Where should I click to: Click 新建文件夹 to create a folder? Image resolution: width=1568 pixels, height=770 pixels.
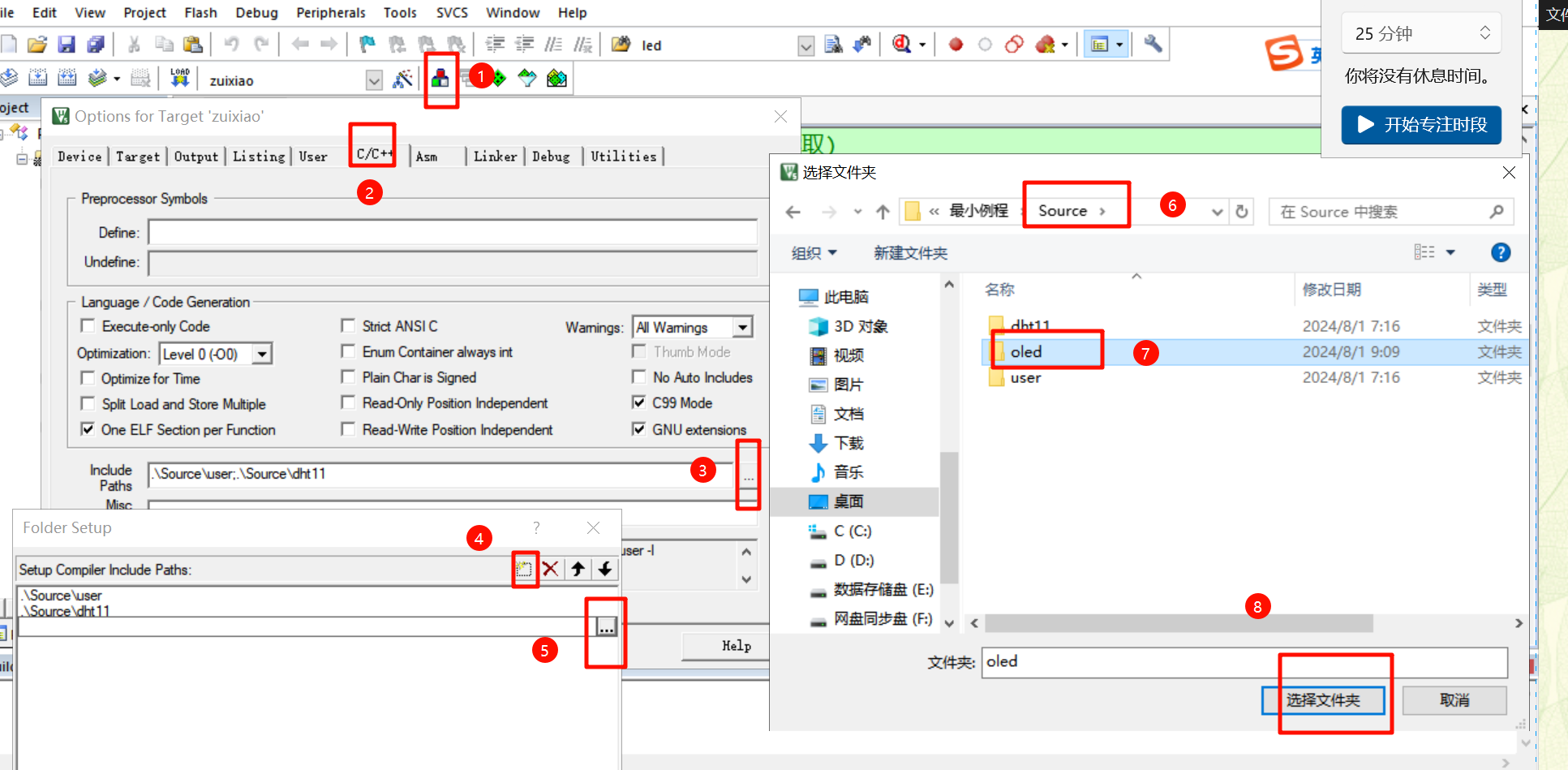click(910, 253)
